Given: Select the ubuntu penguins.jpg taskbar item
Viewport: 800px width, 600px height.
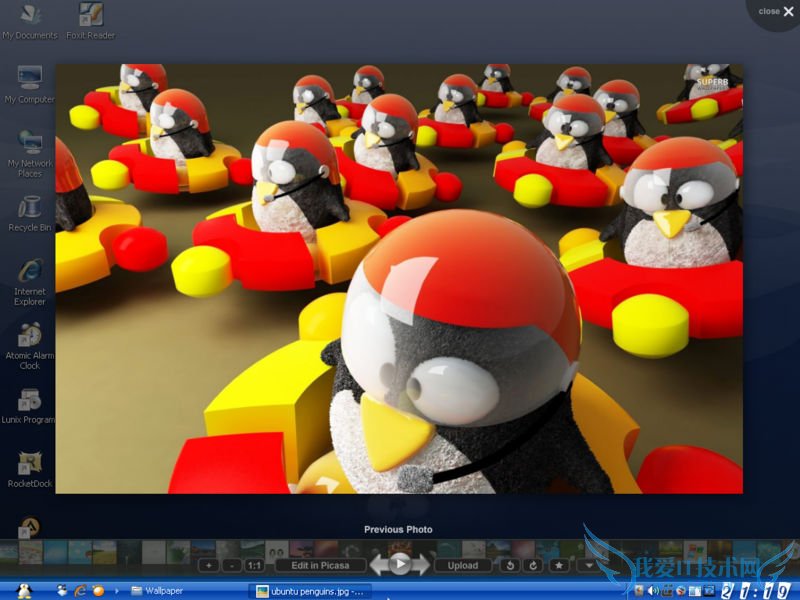Looking at the screenshot, I should pyautogui.click(x=310, y=591).
